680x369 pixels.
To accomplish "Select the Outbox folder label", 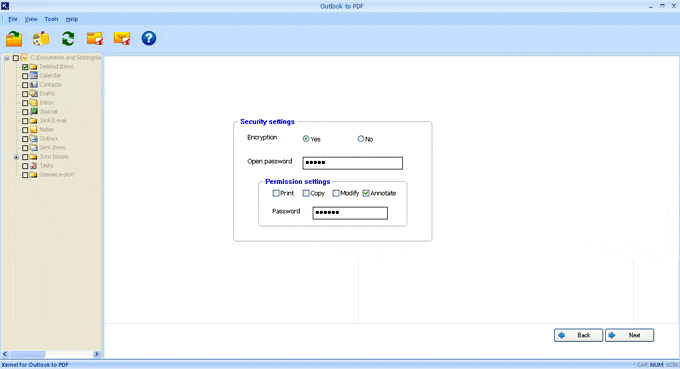I will coord(49,139).
